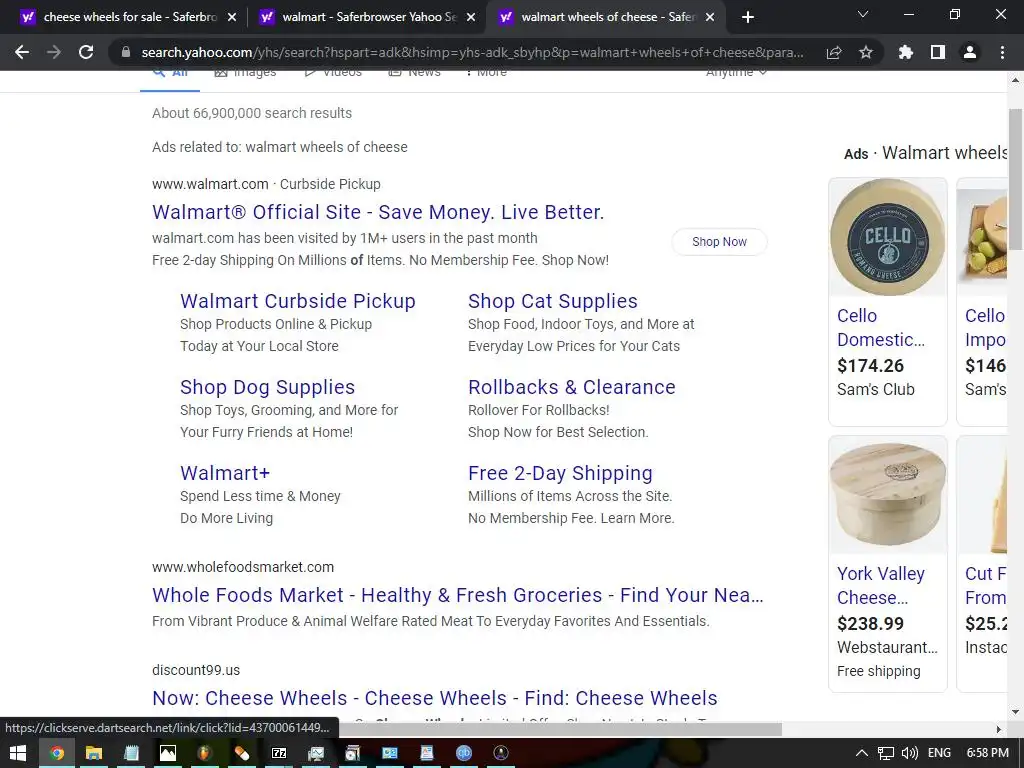This screenshot has height=768, width=1024.
Task: Open the pill-shaped taskbar app icon
Action: click(x=242, y=753)
